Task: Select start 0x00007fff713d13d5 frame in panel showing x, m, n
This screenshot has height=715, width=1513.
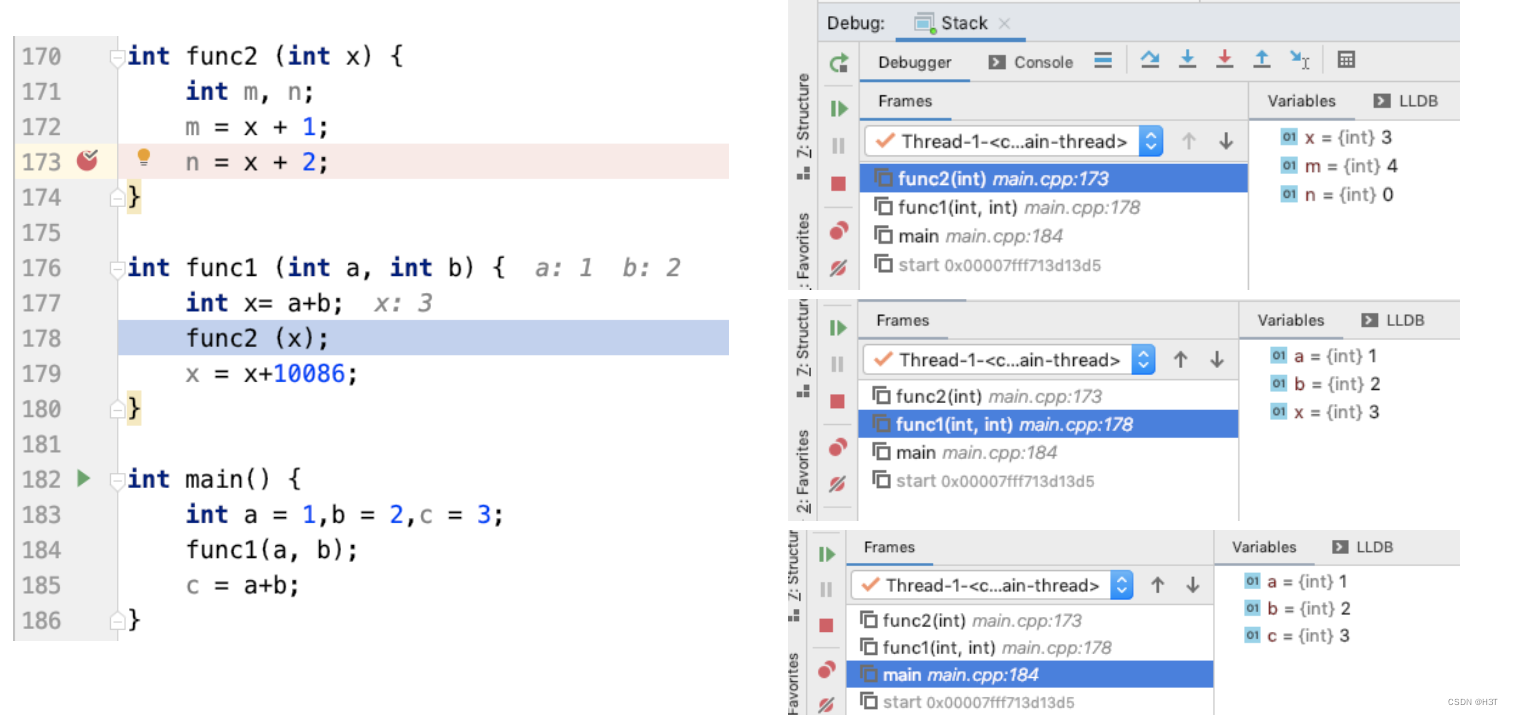Action: pyautogui.click(x=1053, y=264)
